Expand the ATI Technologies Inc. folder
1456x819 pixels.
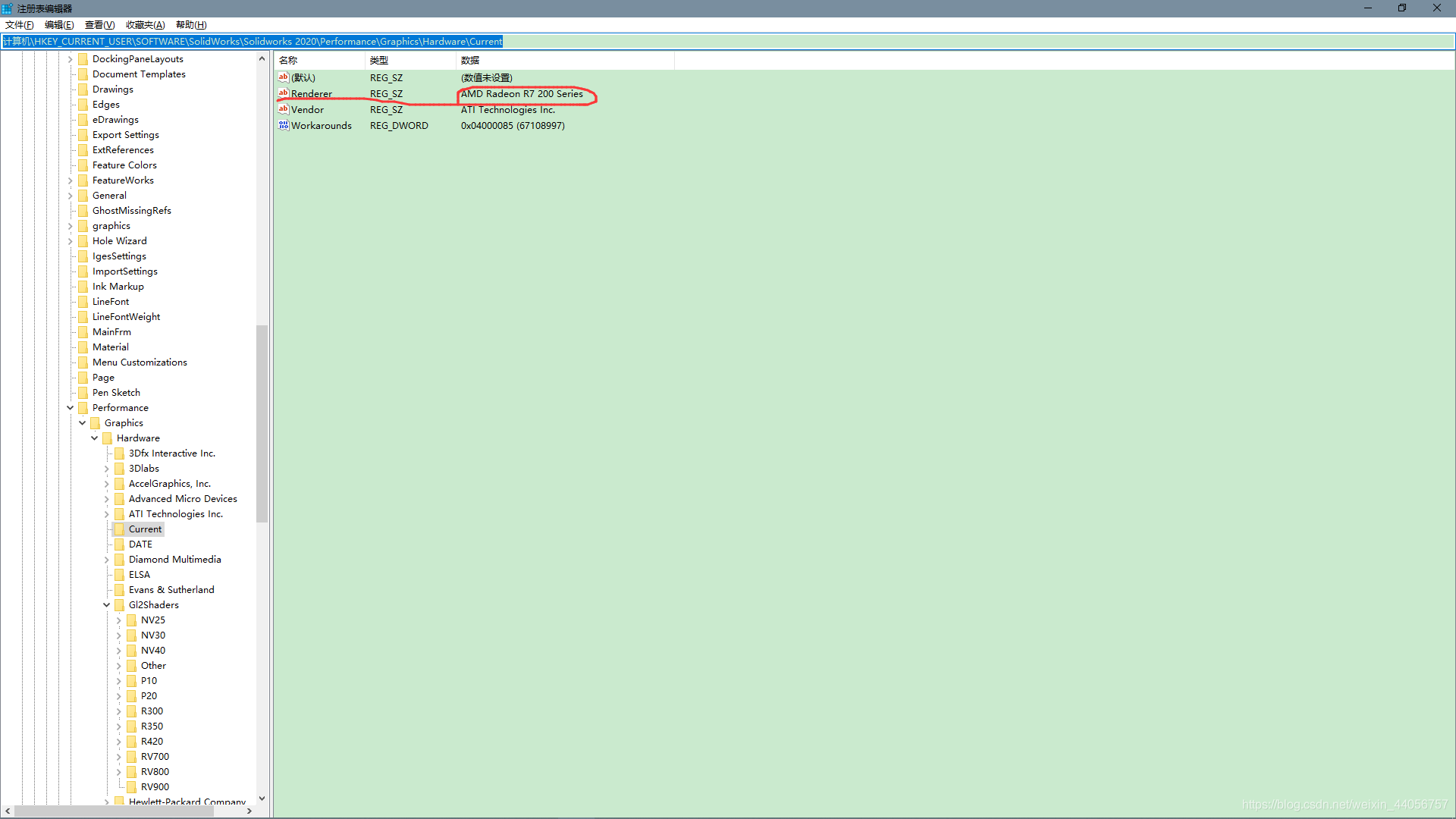click(x=107, y=513)
